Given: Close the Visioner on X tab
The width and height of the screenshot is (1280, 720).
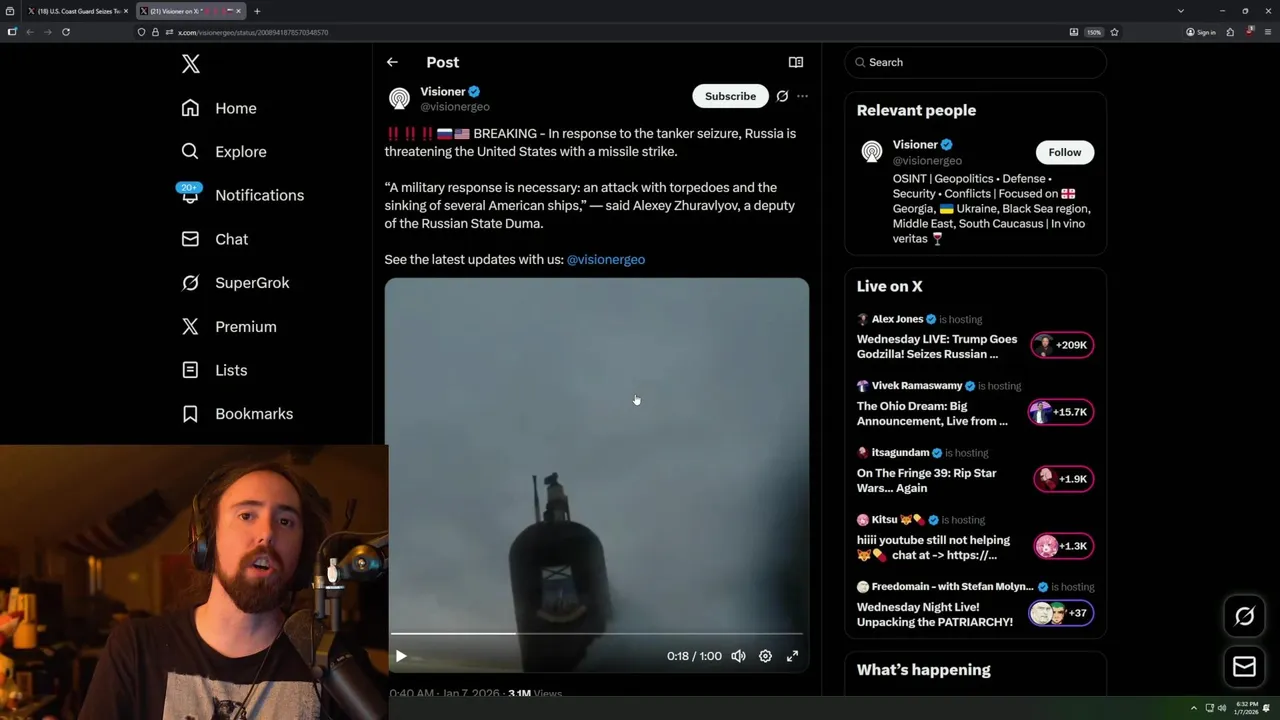Looking at the screenshot, I should (x=238, y=11).
